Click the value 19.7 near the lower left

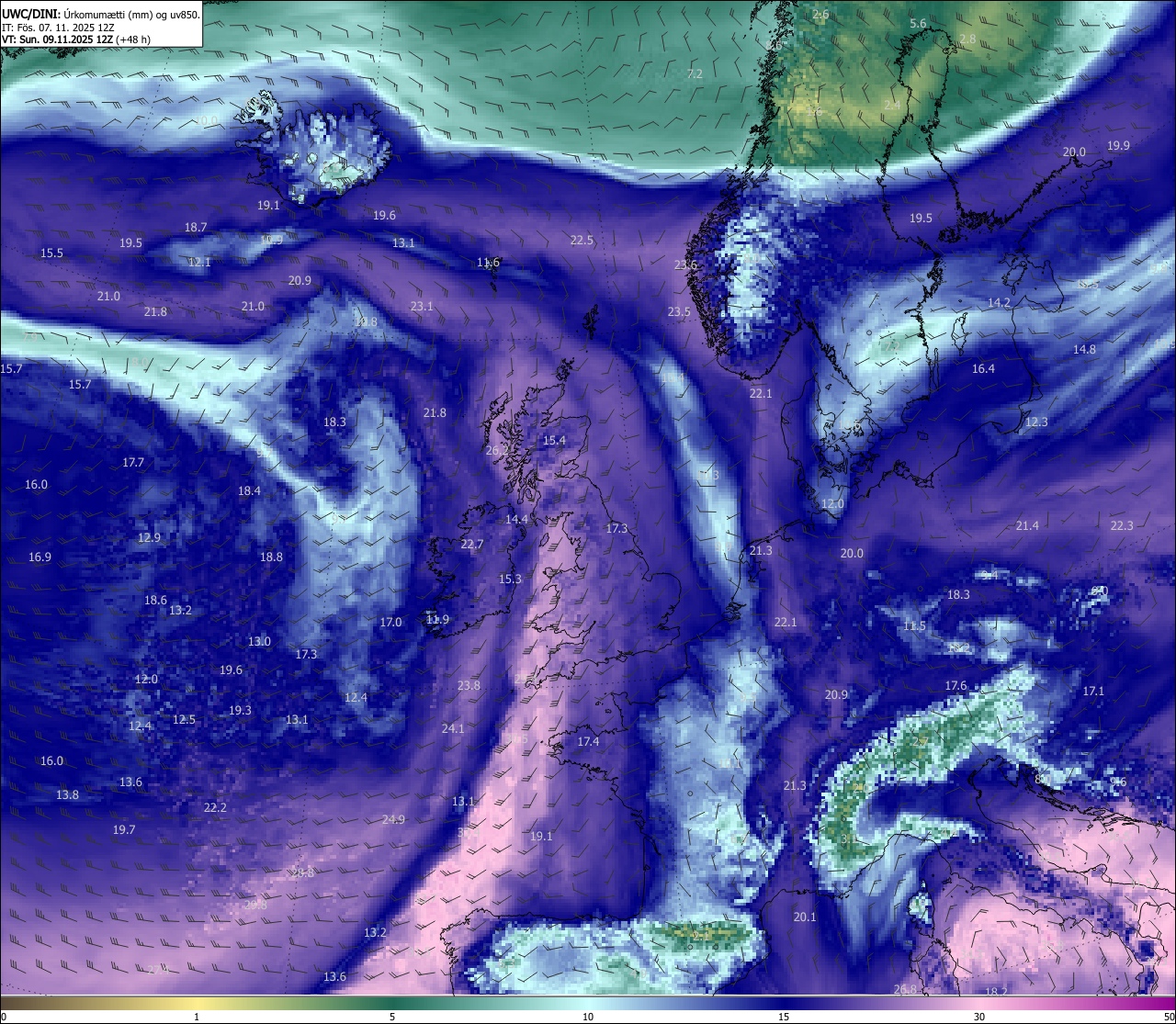pyautogui.click(x=124, y=829)
